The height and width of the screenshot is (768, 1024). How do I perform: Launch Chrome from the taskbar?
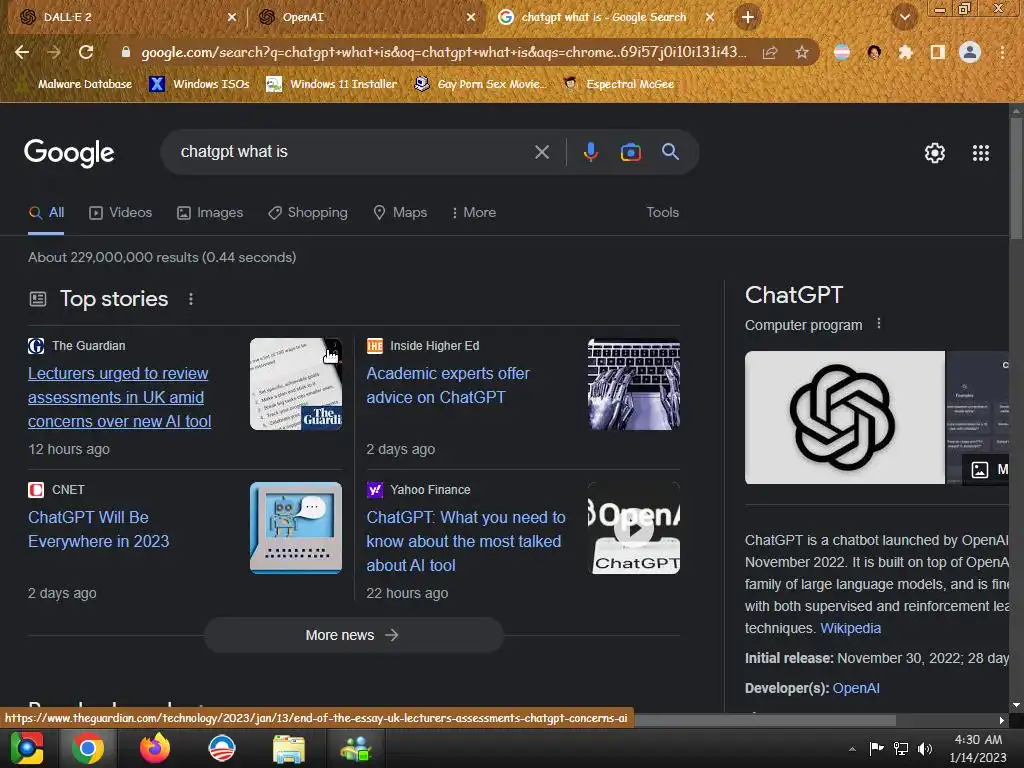[x=88, y=748]
